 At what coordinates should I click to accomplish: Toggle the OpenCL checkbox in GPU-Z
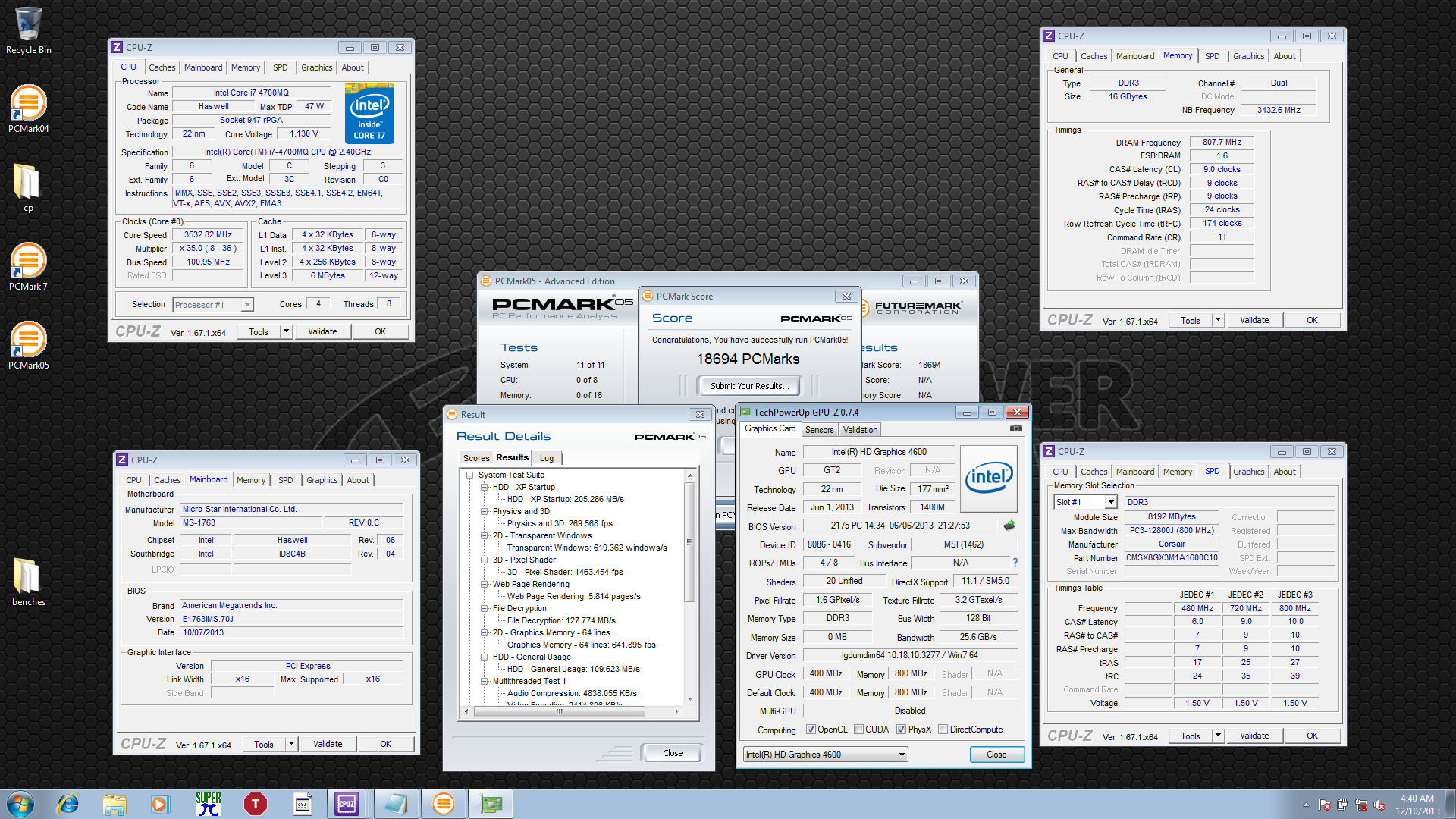(811, 730)
